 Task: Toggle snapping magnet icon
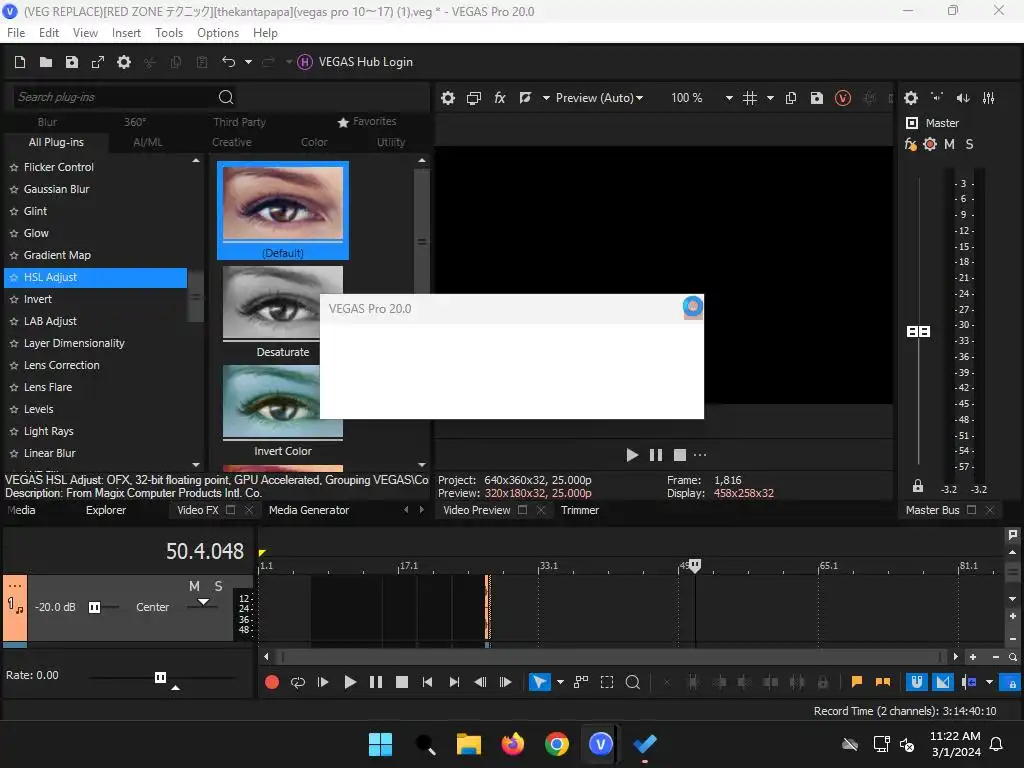pyautogui.click(x=917, y=682)
